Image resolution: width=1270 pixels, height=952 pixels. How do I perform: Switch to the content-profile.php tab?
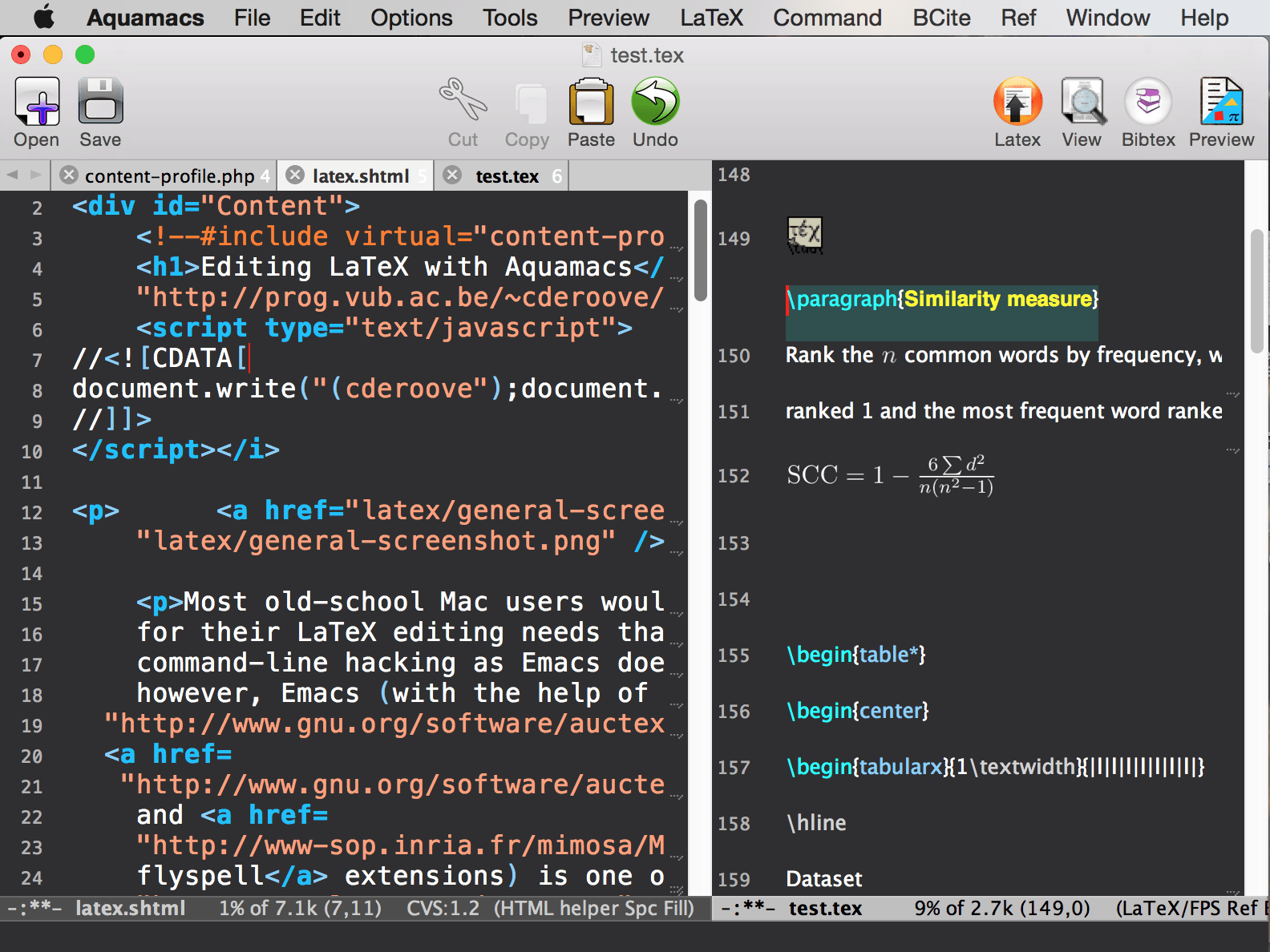[x=169, y=176]
